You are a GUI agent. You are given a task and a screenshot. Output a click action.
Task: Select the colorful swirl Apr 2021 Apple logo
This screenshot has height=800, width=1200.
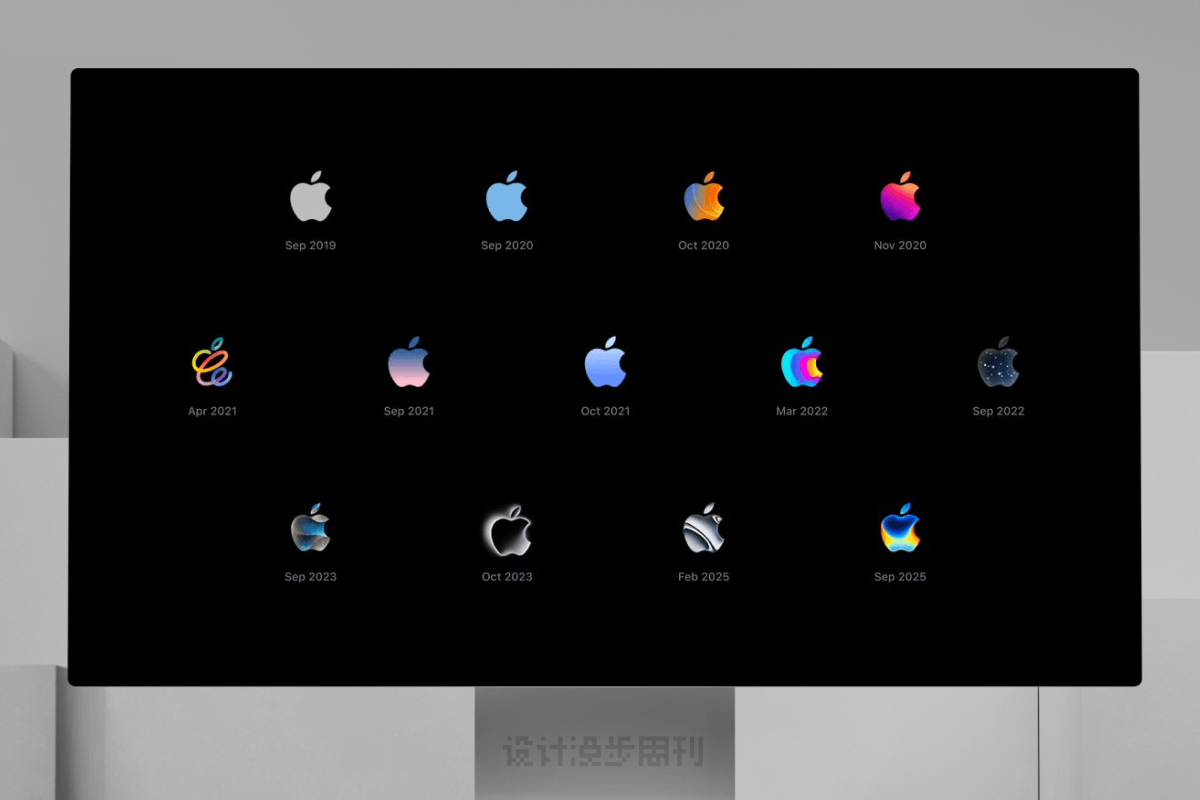click(x=212, y=364)
